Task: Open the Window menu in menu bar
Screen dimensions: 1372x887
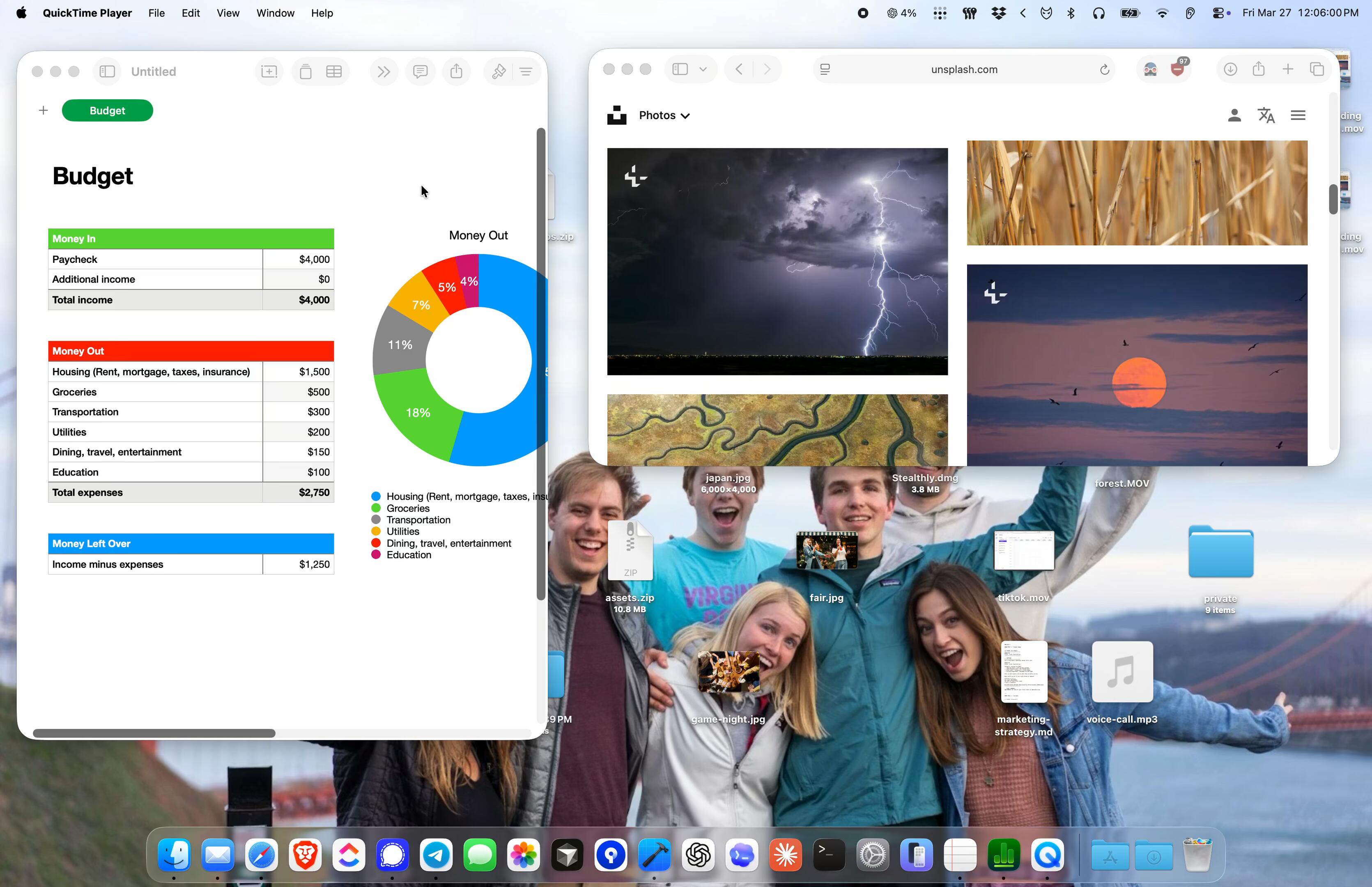Action: tap(275, 13)
